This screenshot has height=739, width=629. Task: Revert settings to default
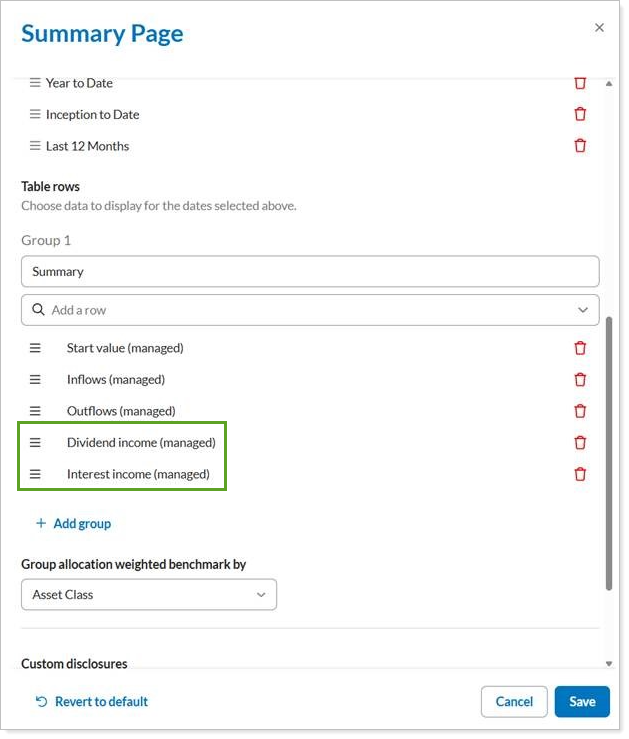point(91,702)
